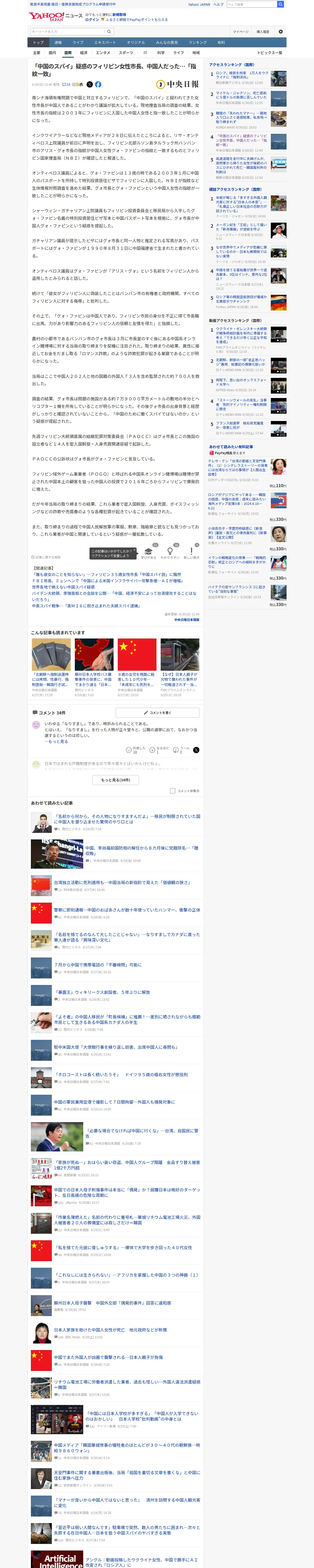This screenshot has height=1568, width=314.
Task: Click the 購入履歴 button
Action: pyautogui.click(x=263, y=32)
